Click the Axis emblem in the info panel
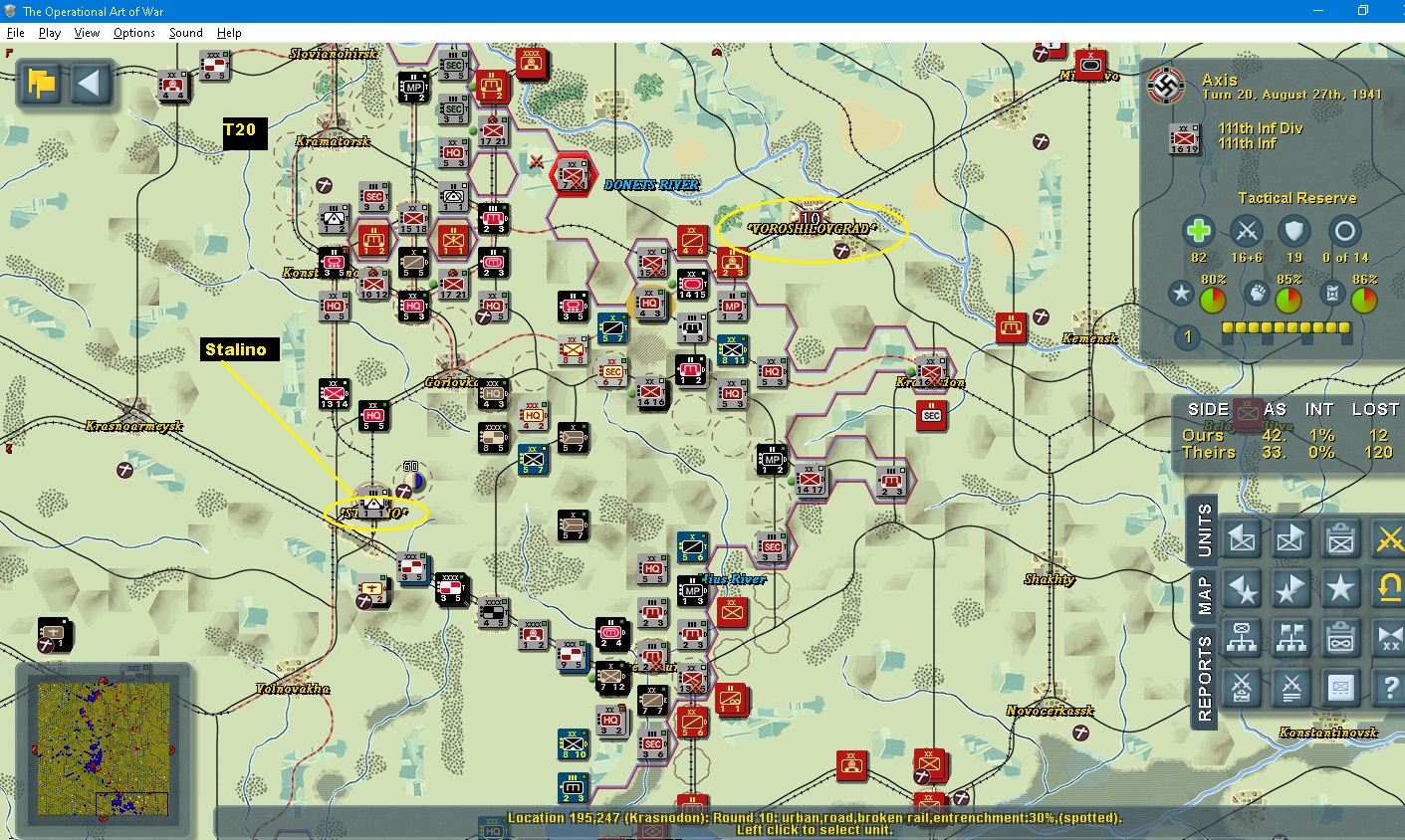 click(x=1167, y=86)
